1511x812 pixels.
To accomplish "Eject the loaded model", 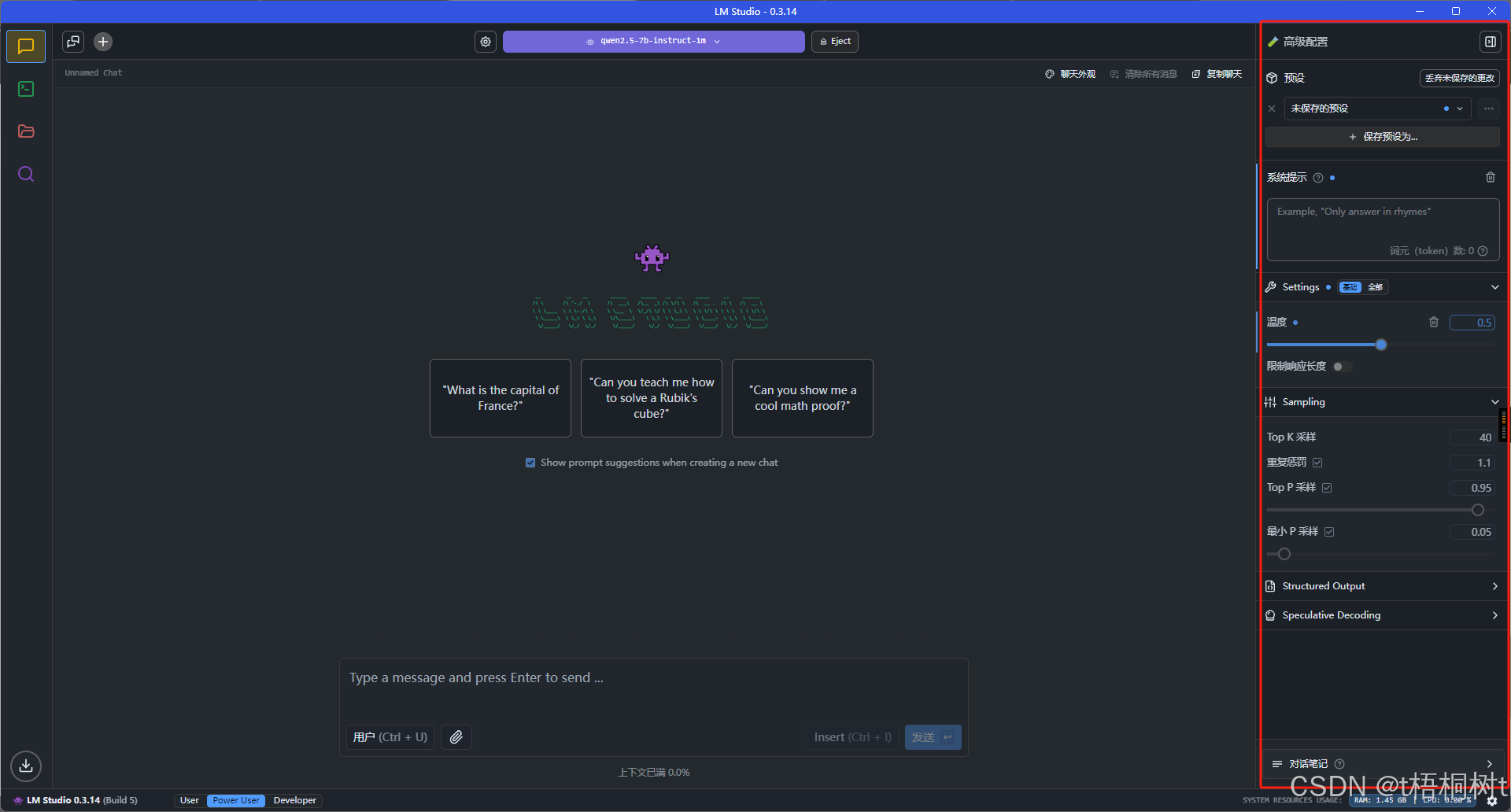I will pos(835,42).
